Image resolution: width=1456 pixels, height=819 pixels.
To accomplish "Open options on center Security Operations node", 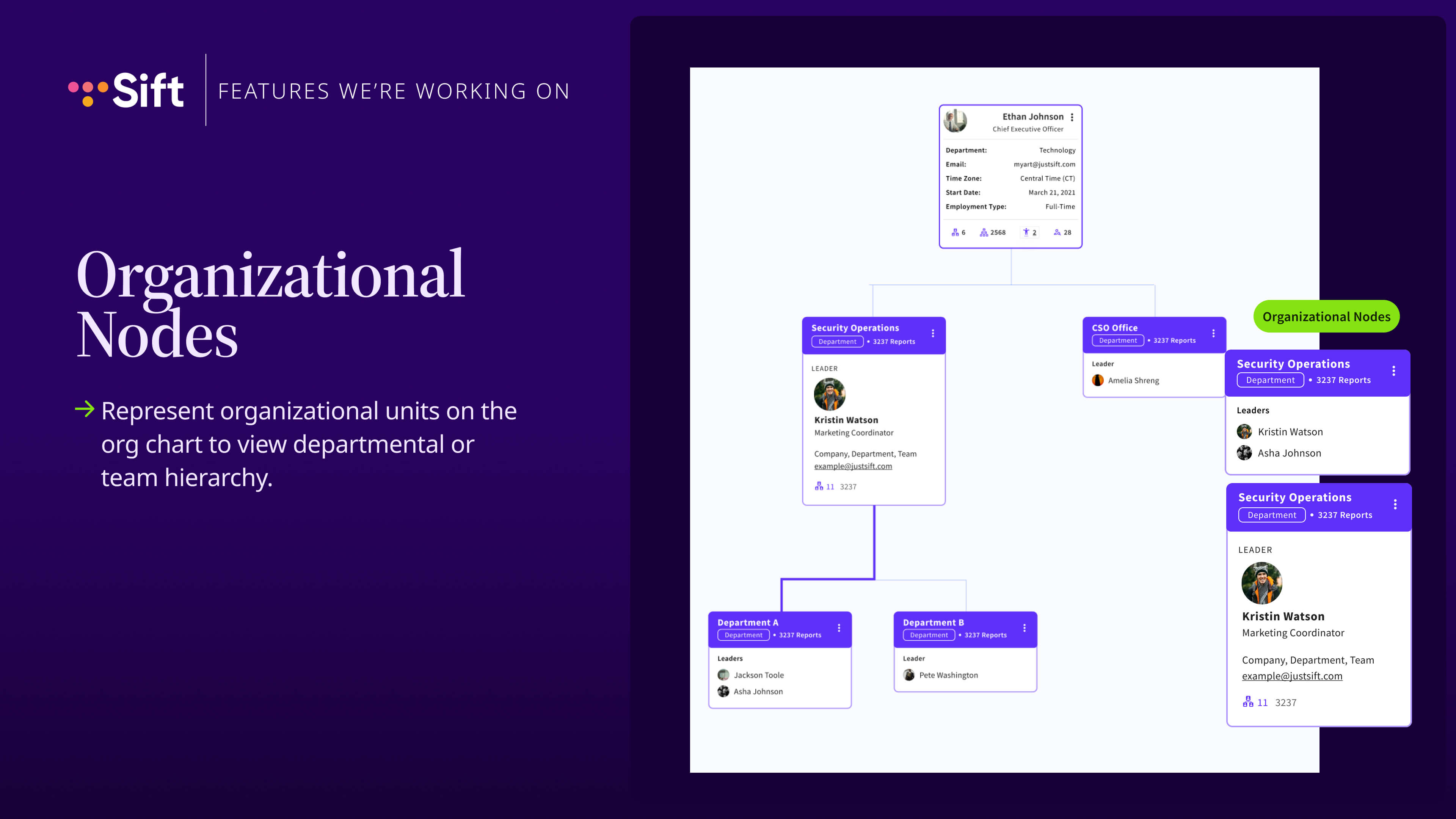I will click(933, 334).
